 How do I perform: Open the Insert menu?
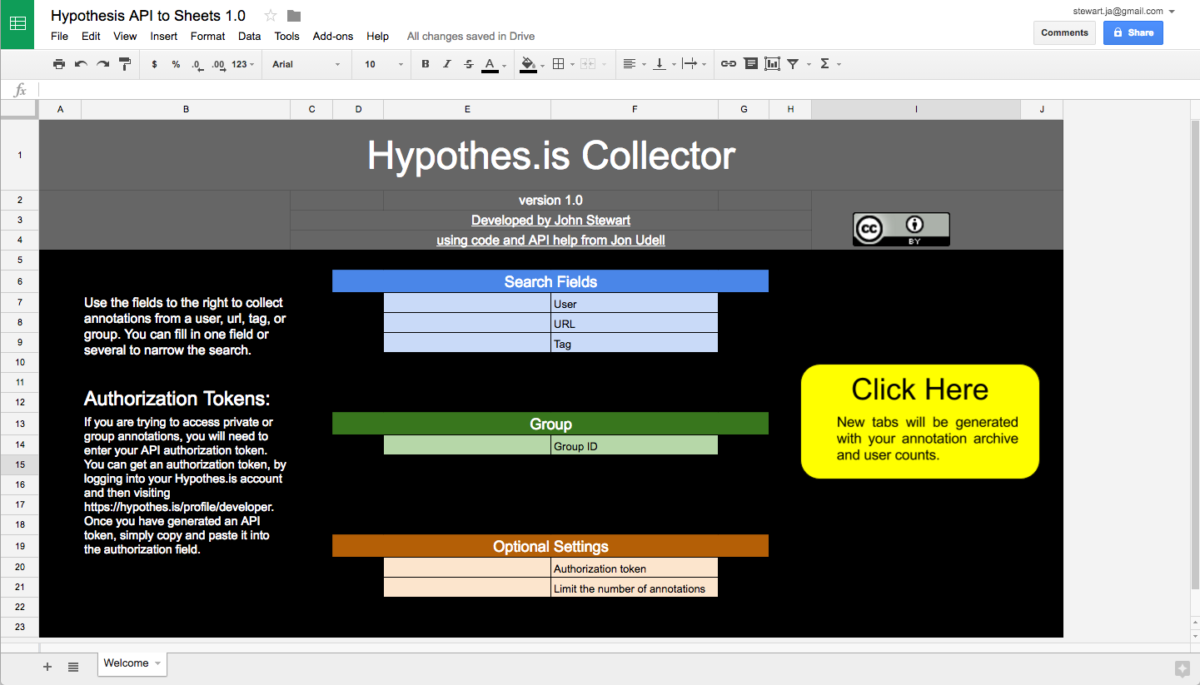[164, 36]
